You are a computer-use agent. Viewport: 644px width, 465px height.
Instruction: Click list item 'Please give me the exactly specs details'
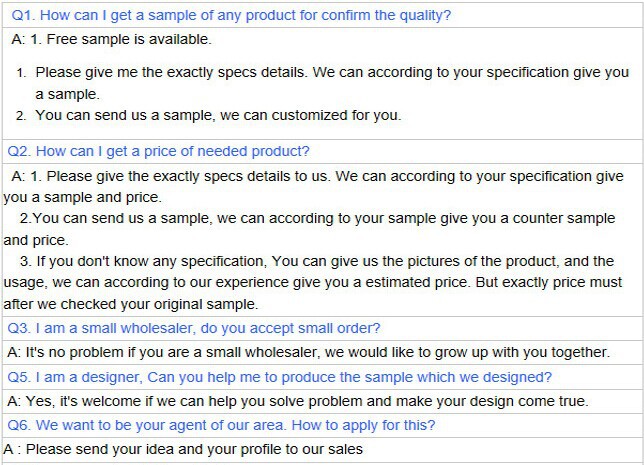332,72
